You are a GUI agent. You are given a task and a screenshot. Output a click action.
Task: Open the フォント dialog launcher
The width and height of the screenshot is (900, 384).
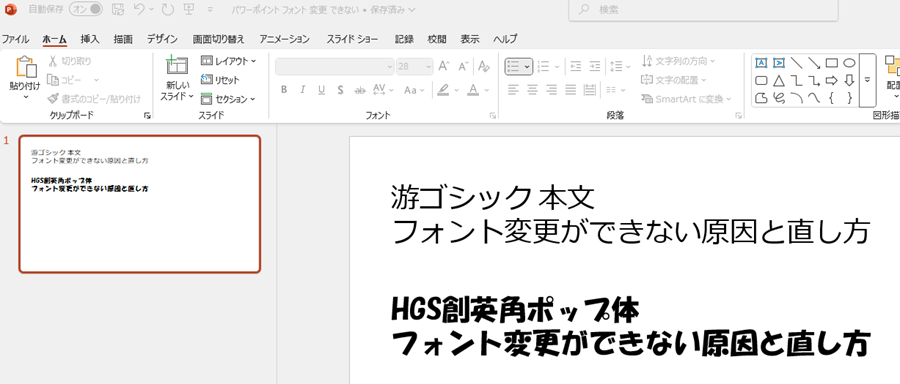click(492, 116)
